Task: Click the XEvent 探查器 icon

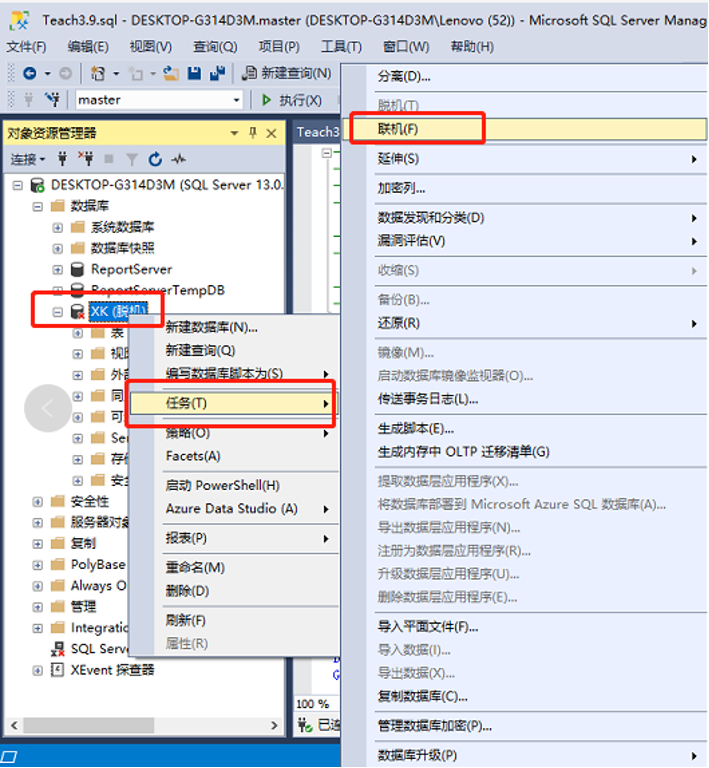Action: click(x=58, y=670)
